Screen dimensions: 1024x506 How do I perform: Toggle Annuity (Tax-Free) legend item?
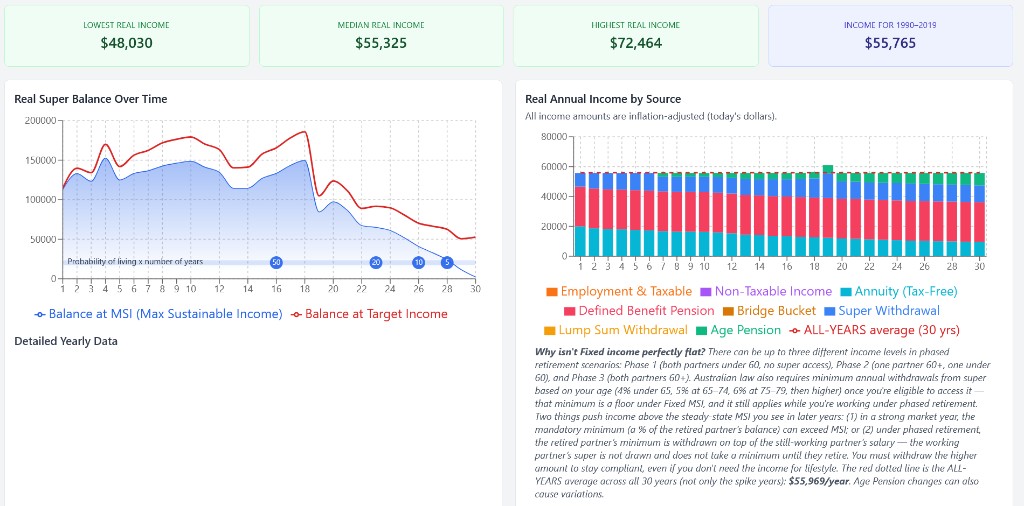pos(899,292)
